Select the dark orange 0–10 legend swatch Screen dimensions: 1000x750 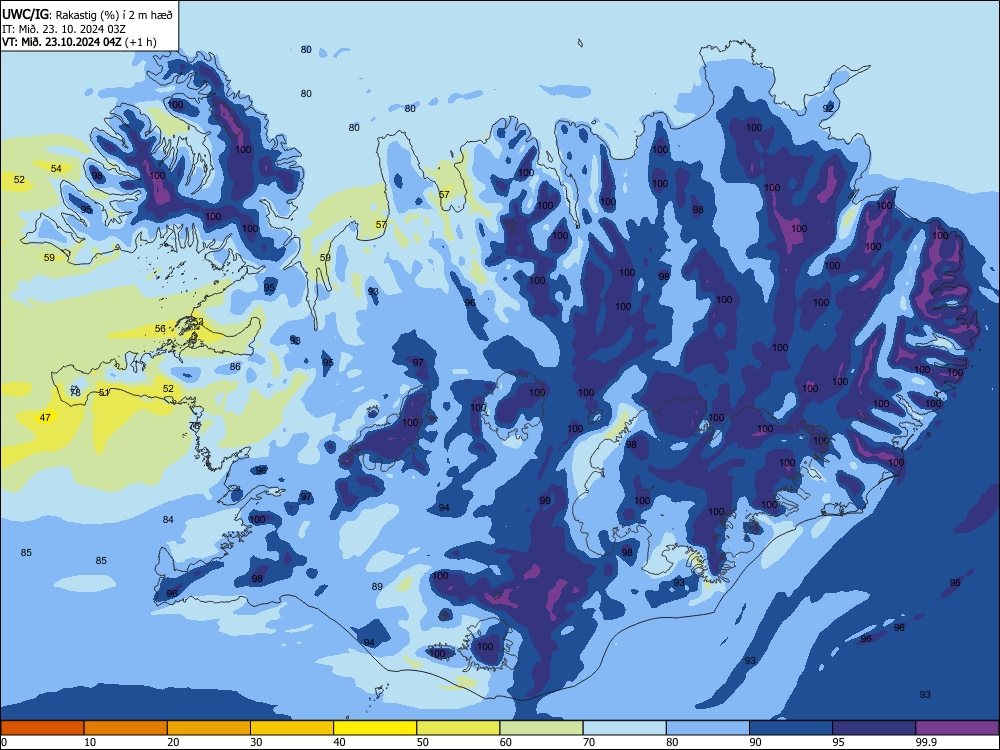pyautogui.click(x=42, y=728)
